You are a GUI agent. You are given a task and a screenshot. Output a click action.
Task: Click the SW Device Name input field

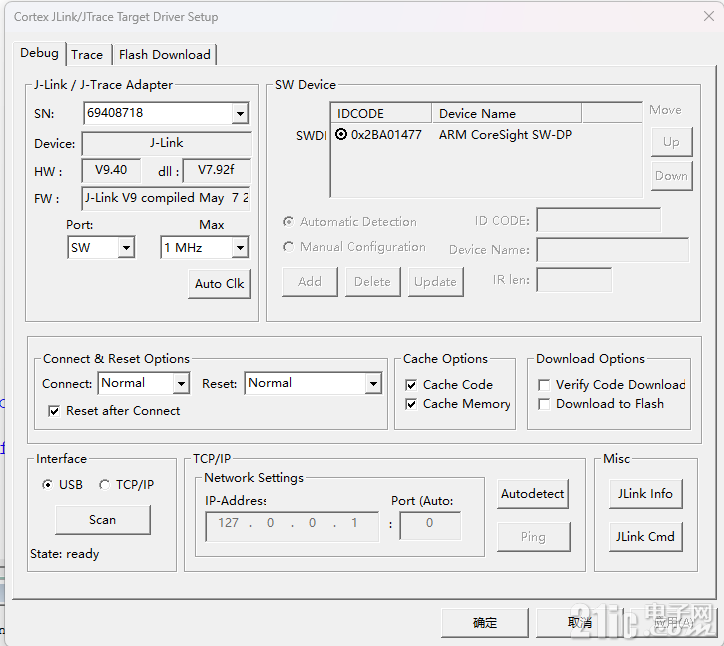coord(612,250)
